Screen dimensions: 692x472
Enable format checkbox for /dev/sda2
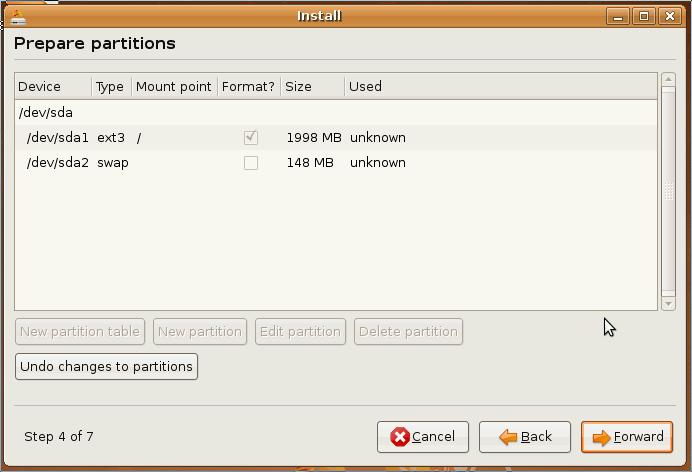pyautogui.click(x=251, y=163)
